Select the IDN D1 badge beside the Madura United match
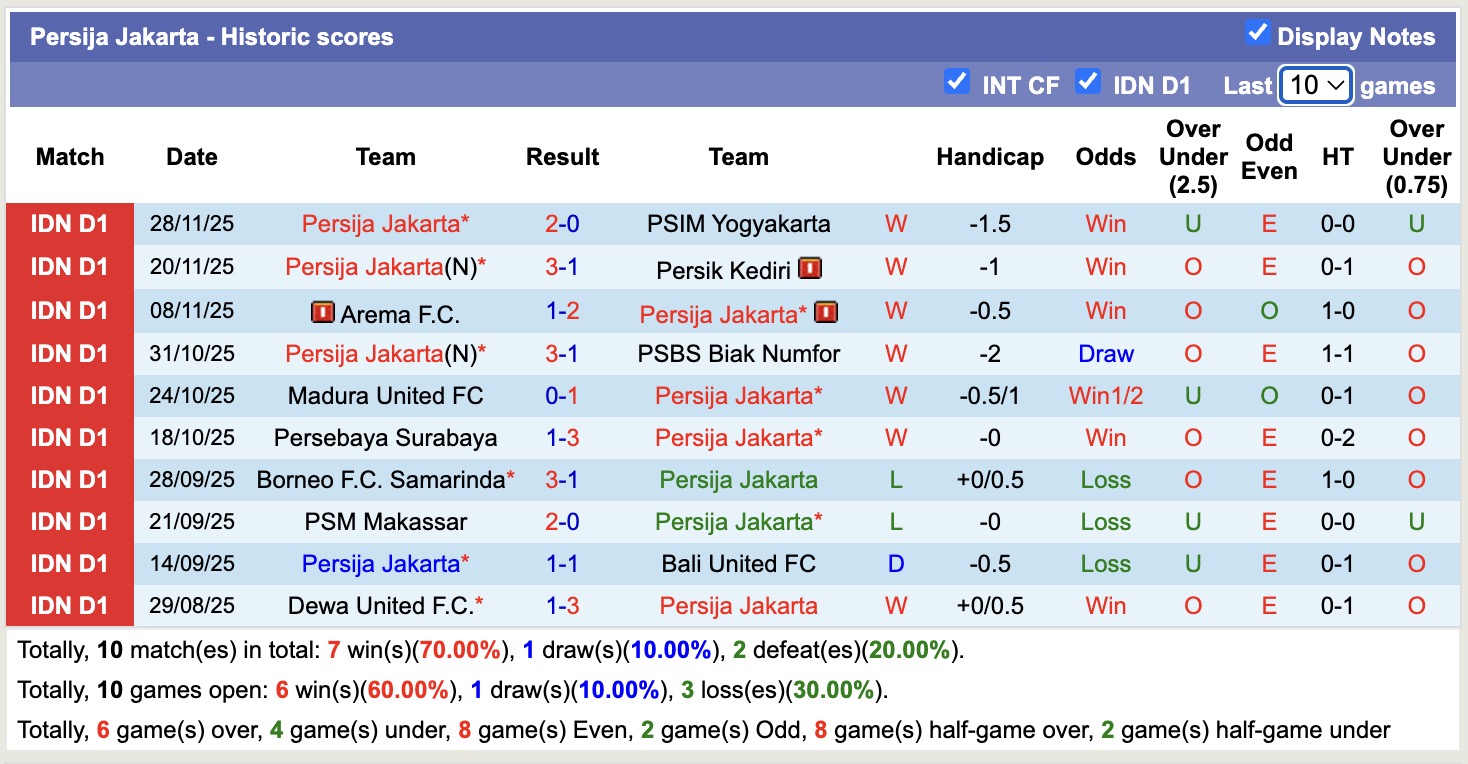 pyautogui.click(x=69, y=395)
